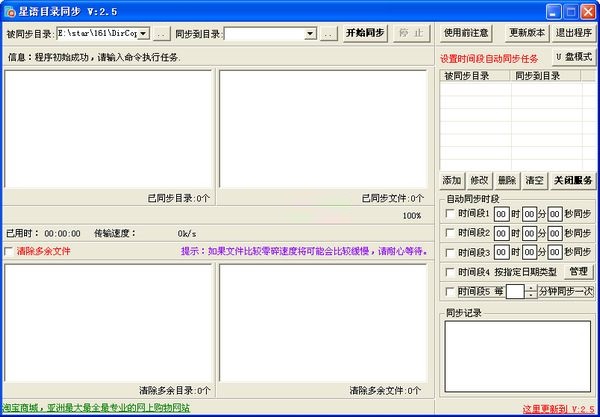Viewport: 600px width, 417px height.
Task: Click the 时间段3 hour field
Action: pos(502,252)
